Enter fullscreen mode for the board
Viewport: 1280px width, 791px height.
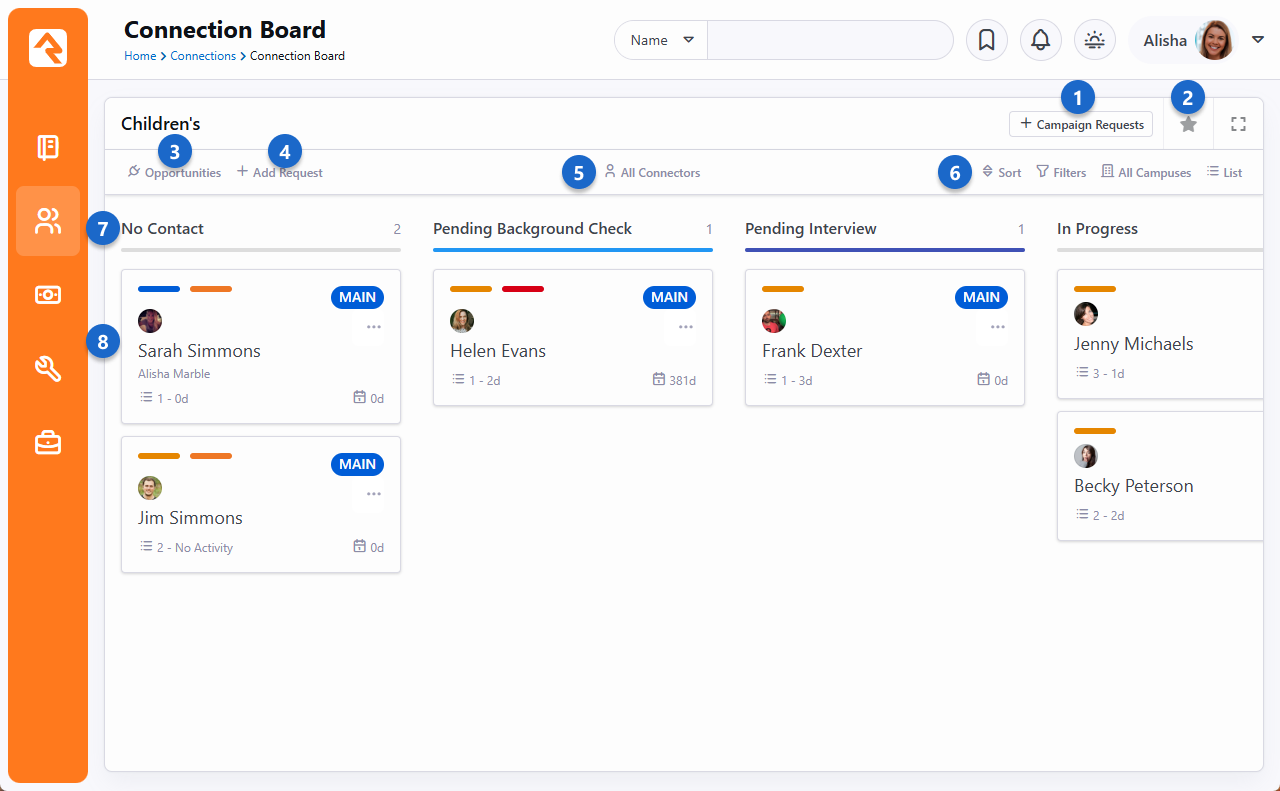point(1238,124)
